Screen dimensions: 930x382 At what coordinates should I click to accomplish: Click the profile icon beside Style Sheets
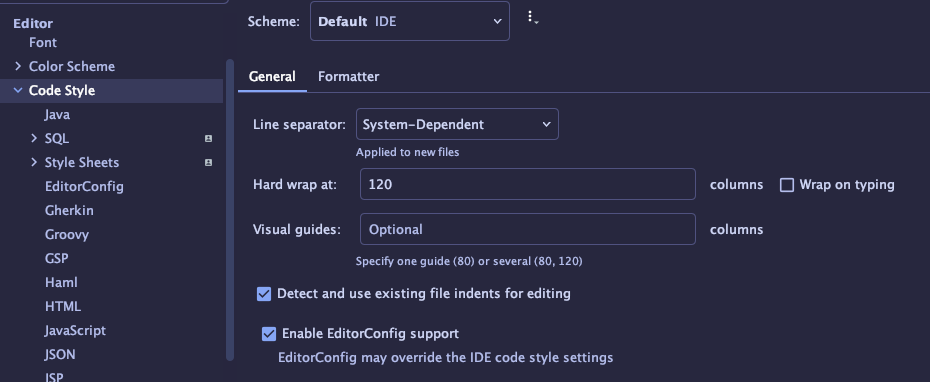pos(208,163)
